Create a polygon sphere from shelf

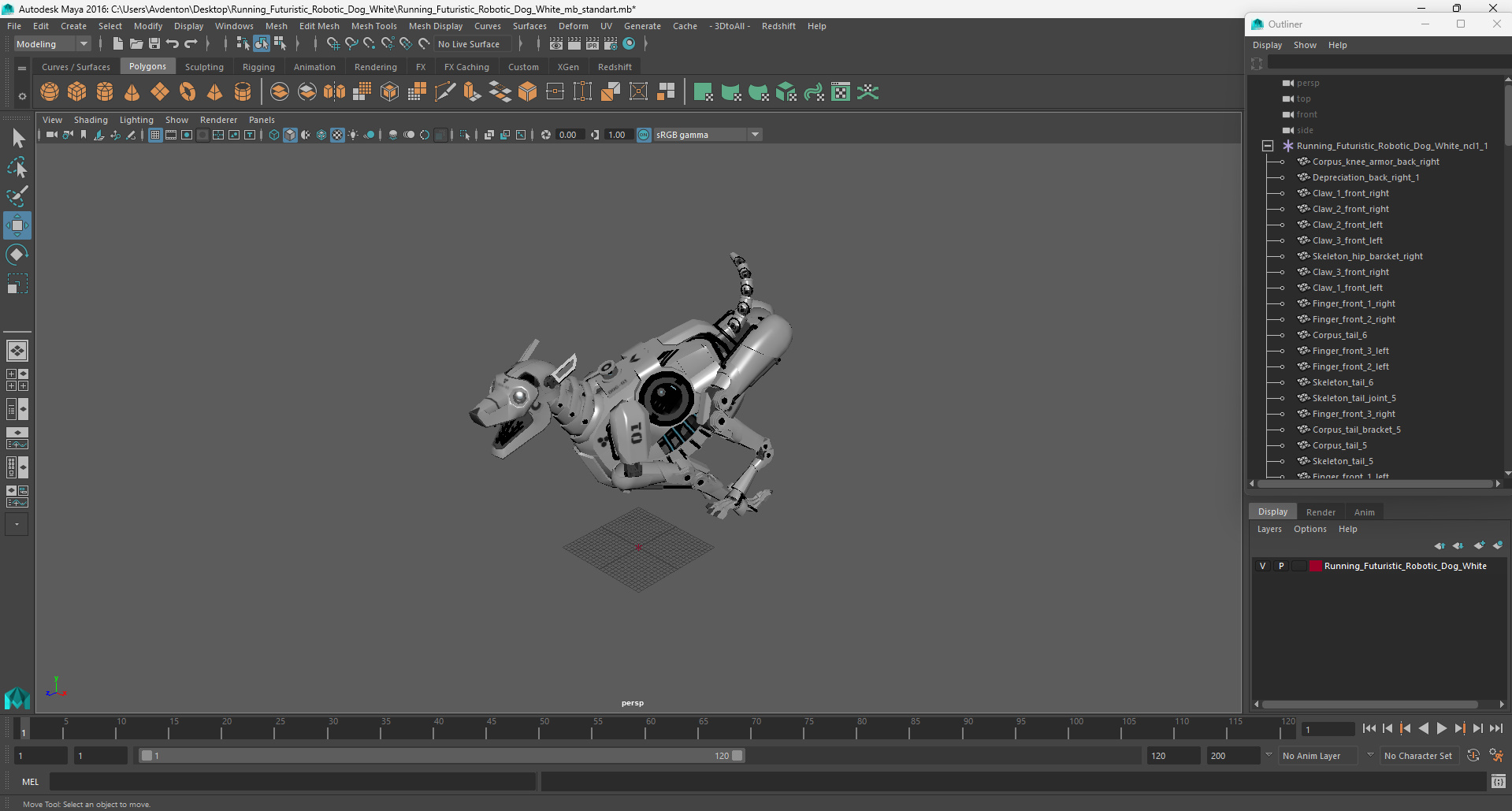[50, 92]
